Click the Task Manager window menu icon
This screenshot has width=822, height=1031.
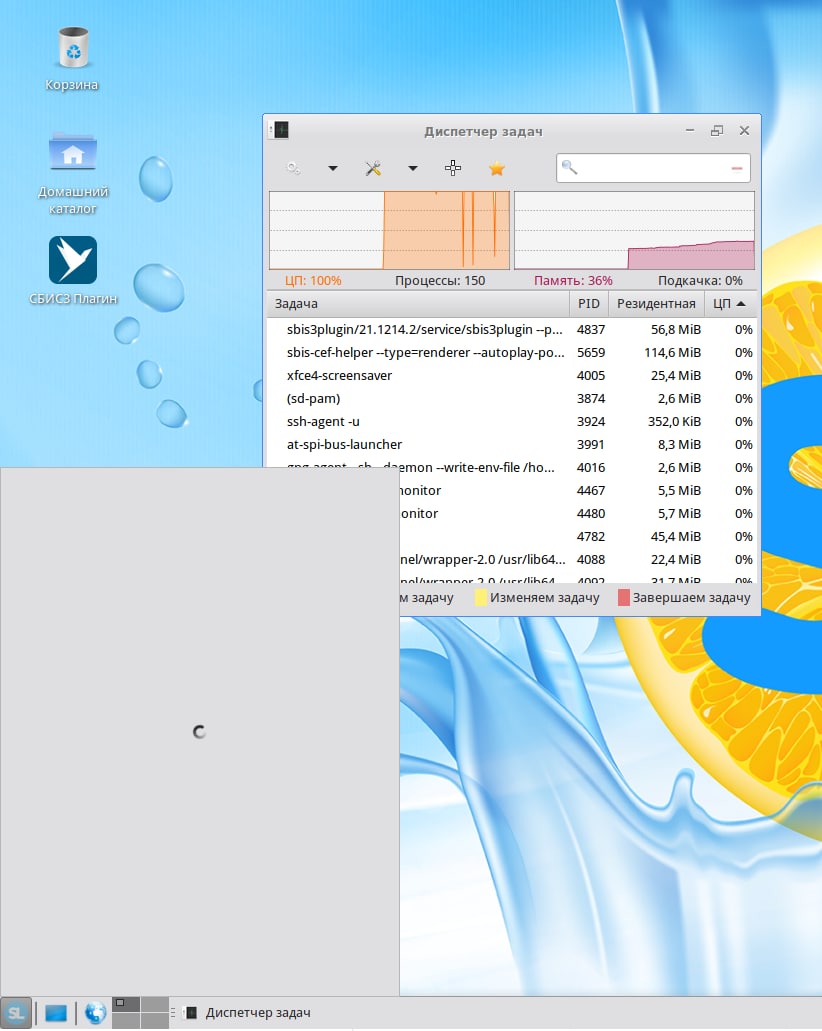click(x=281, y=130)
